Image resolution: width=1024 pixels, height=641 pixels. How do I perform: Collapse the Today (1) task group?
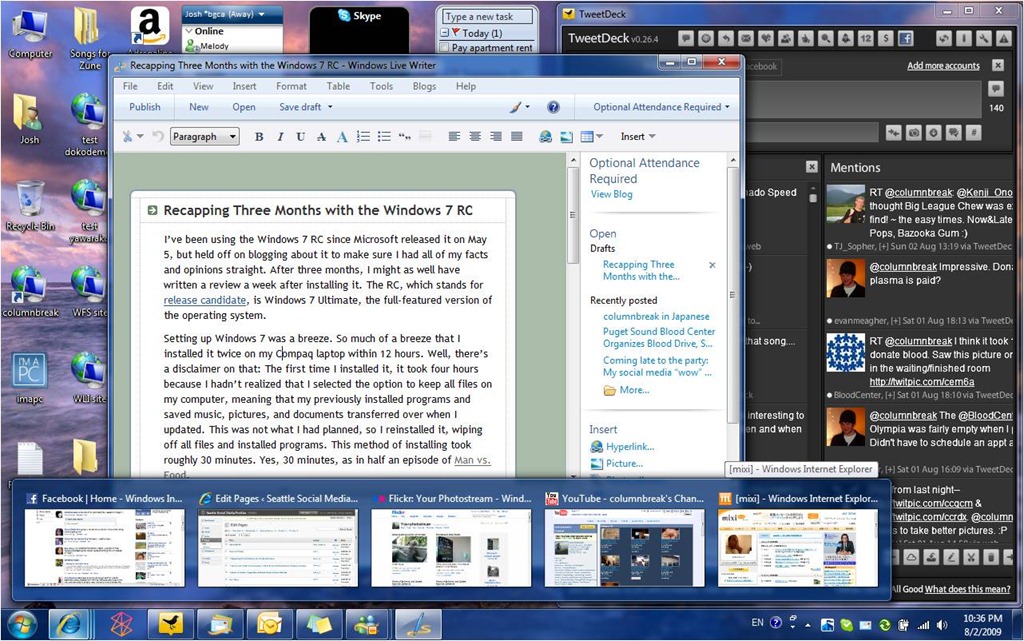pos(445,33)
